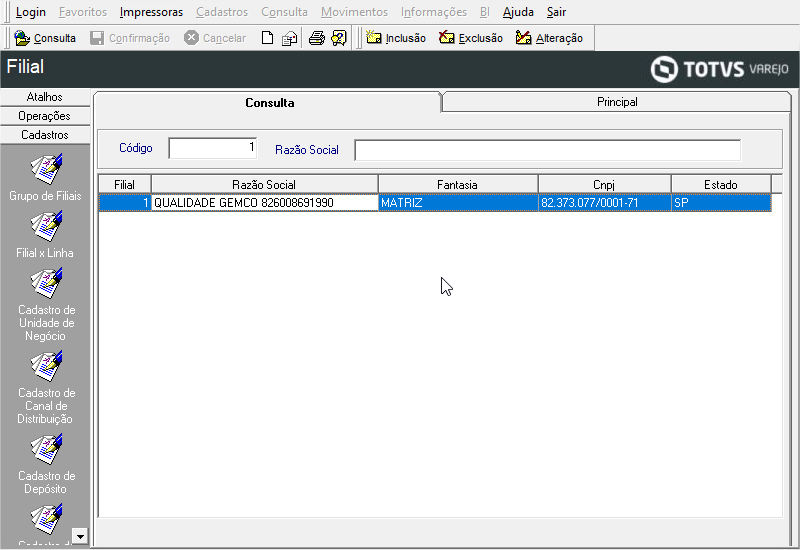Open the Cadastro de Depósito icon
Image resolution: width=800 pixels, height=550 pixels.
tap(45, 450)
